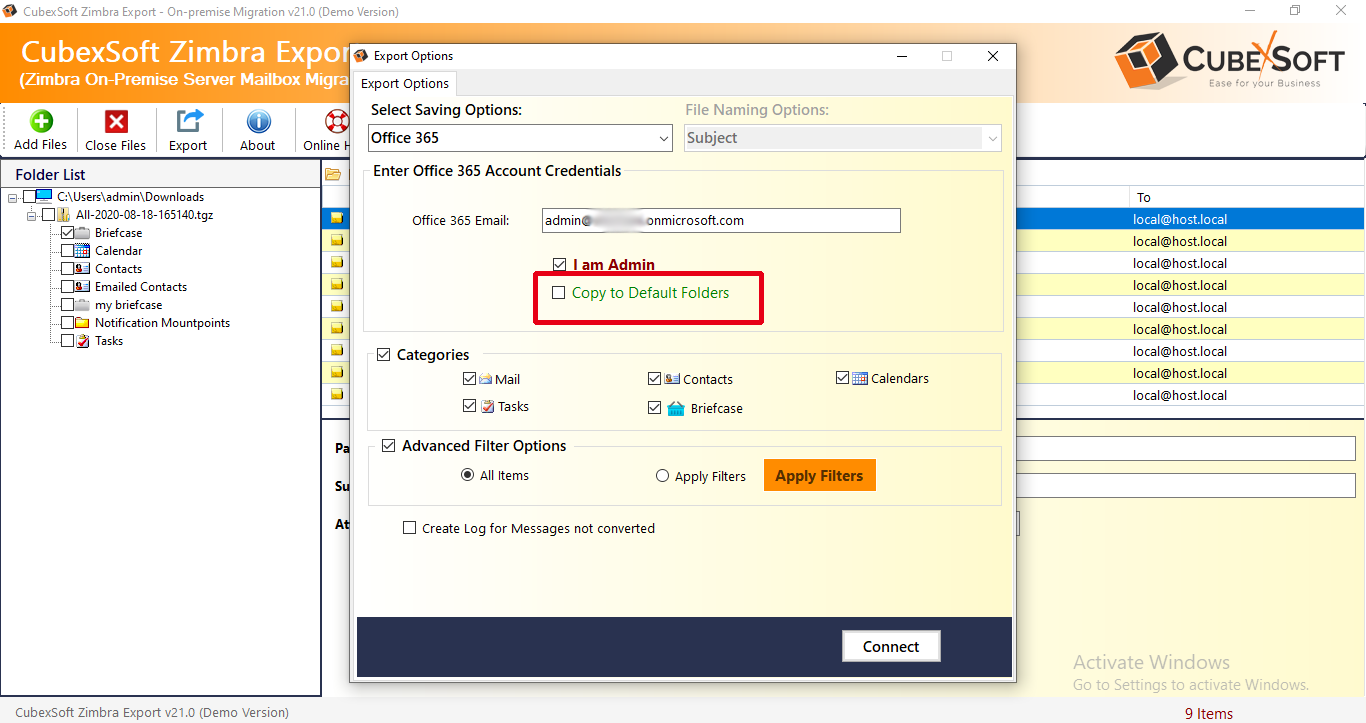The height and width of the screenshot is (723, 1366).
Task: Enable Copy to Default Folders checkbox
Action: pos(559,293)
